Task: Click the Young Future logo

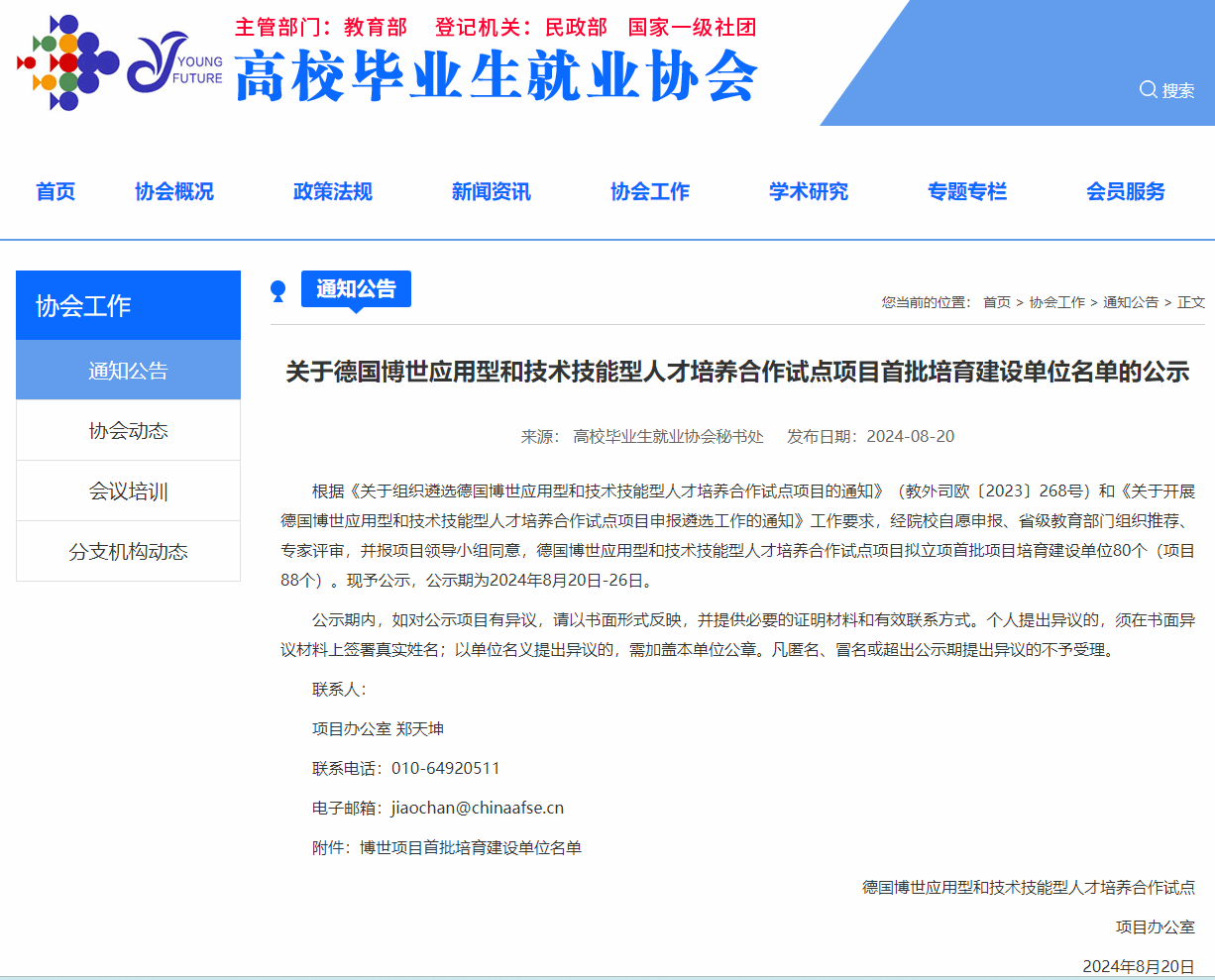Action: click(176, 63)
